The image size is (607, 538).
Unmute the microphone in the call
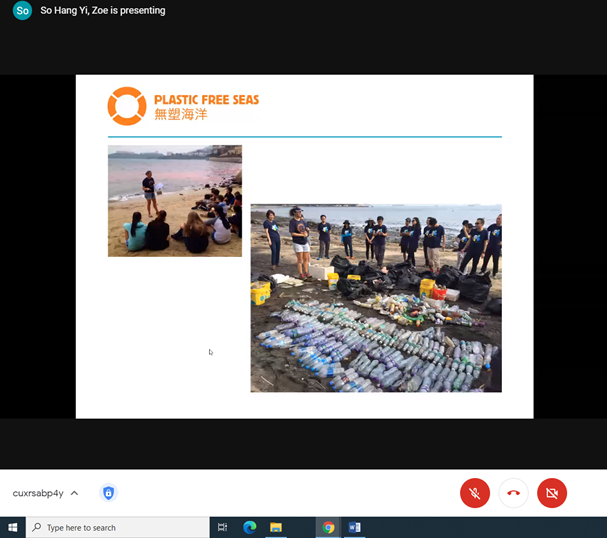pyautogui.click(x=475, y=493)
